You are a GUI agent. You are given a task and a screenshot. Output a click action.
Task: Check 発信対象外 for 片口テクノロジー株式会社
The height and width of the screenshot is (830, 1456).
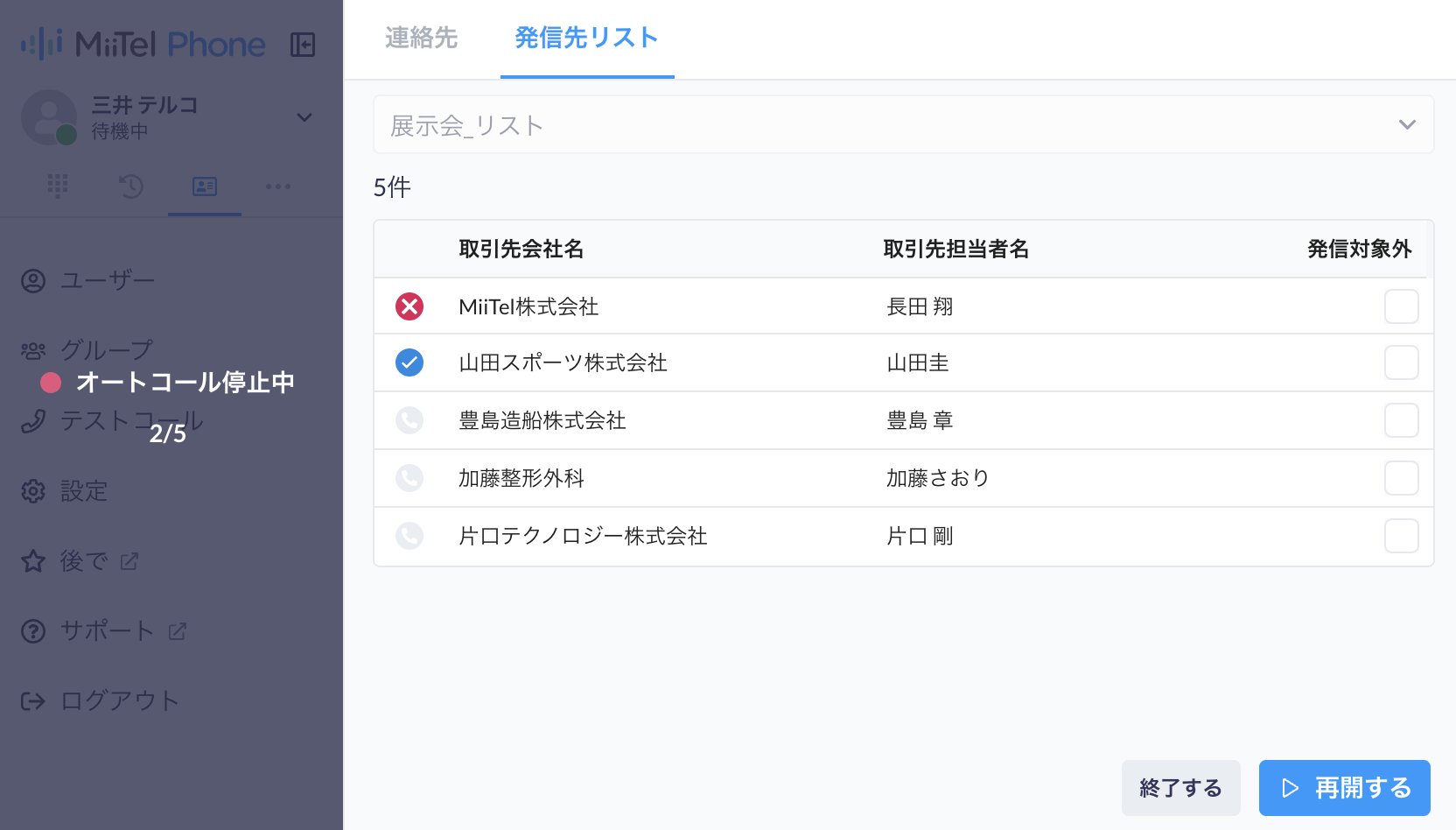(x=1402, y=536)
